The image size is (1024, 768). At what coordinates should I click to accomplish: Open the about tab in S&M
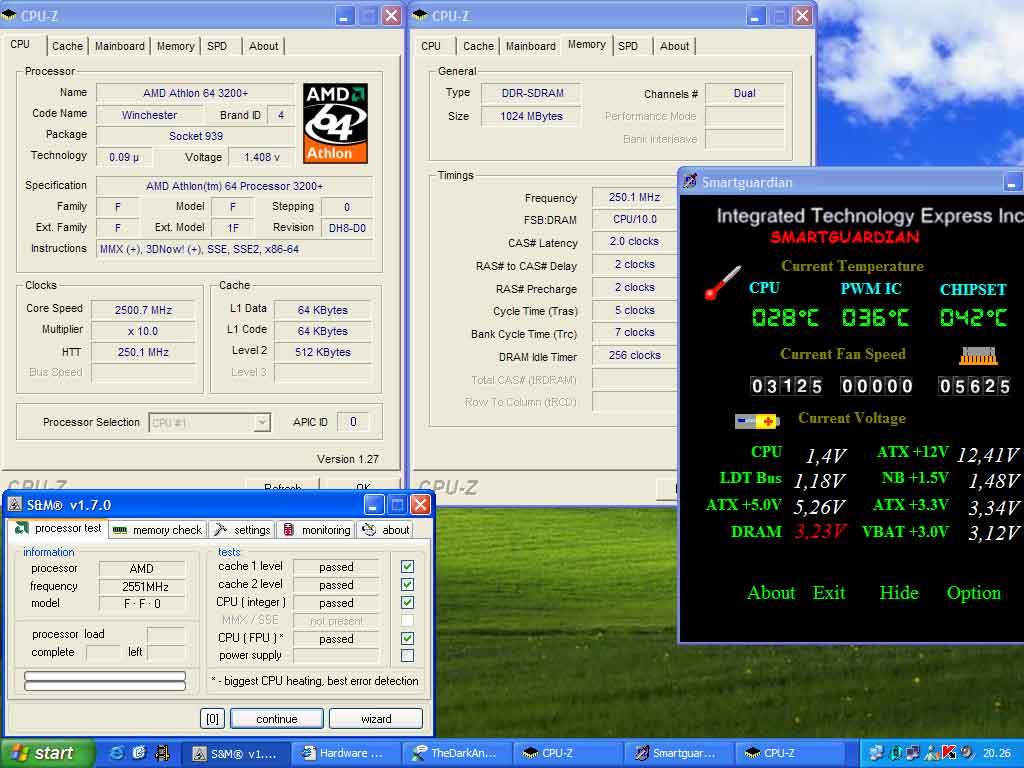387,530
